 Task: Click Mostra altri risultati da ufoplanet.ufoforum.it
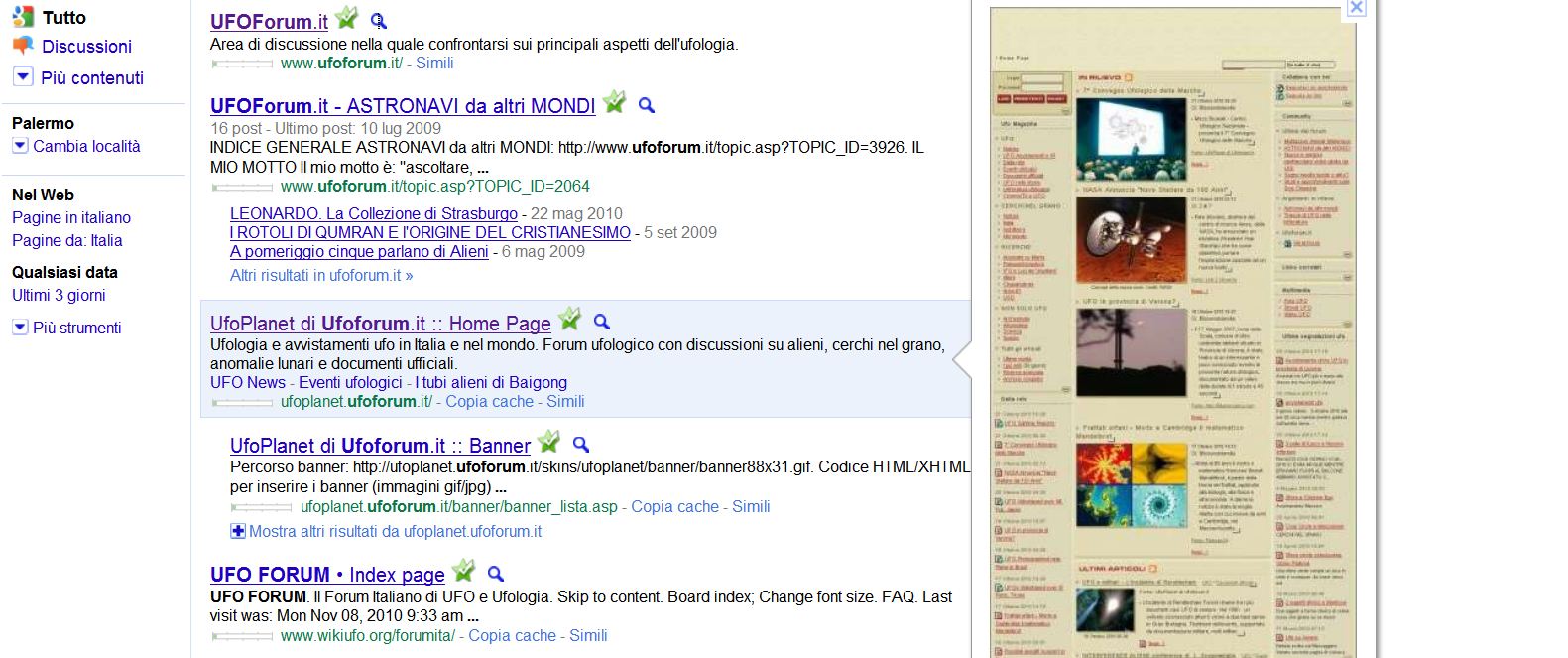point(395,531)
